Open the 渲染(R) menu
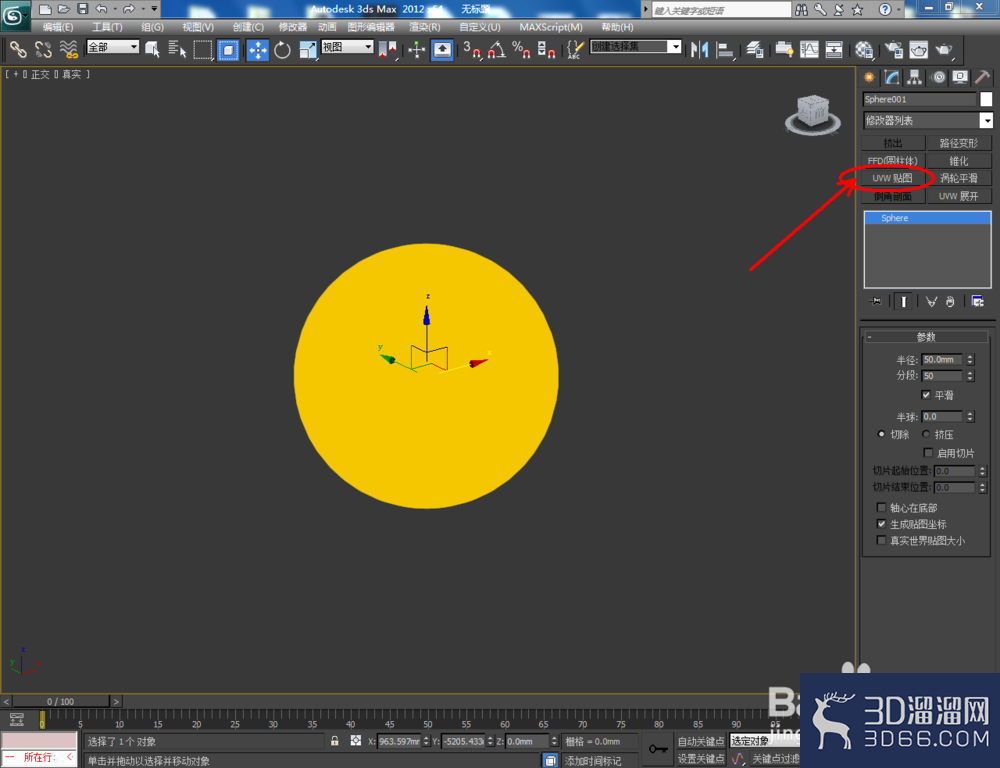The width and height of the screenshot is (1000, 768). coord(425,27)
